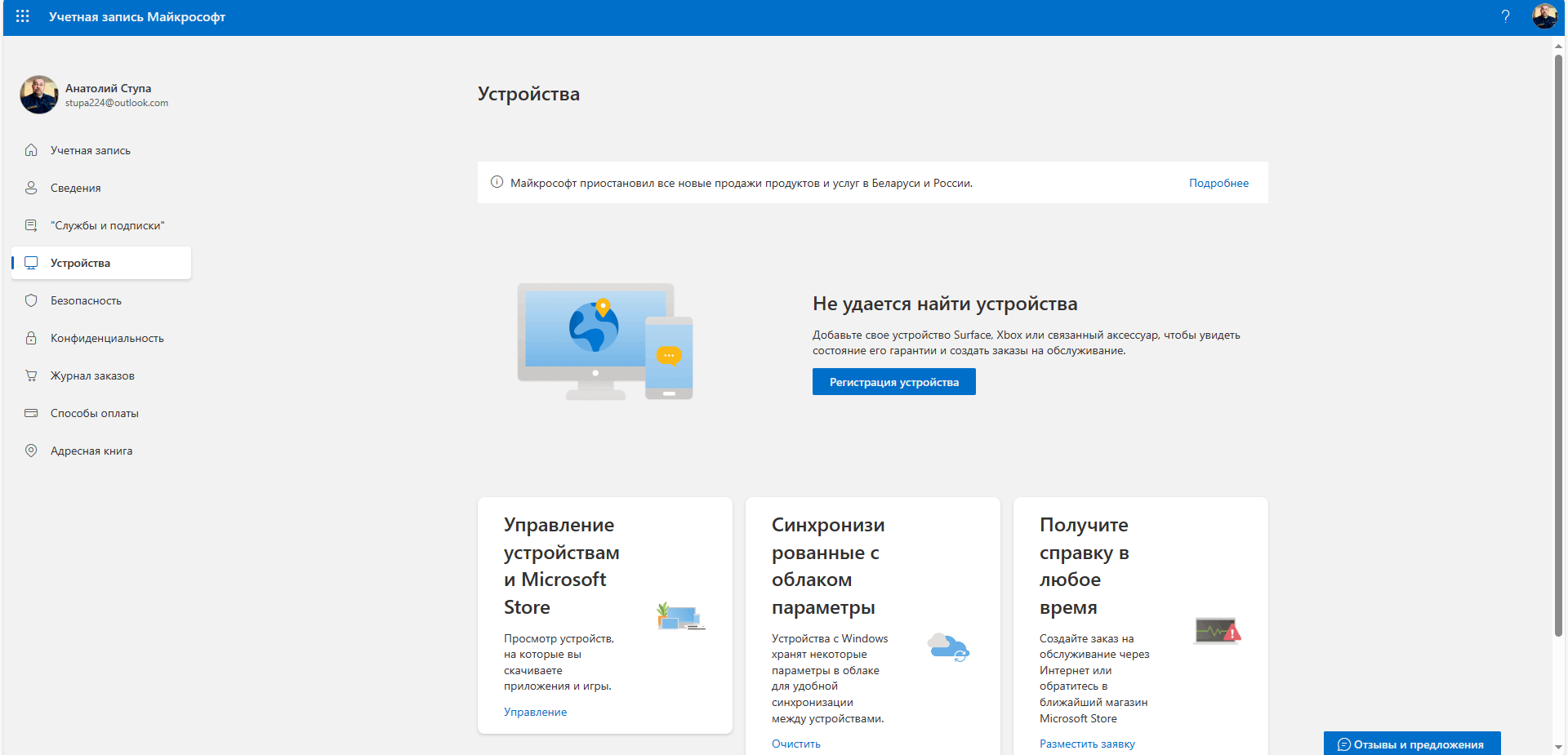The width and height of the screenshot is (1568, 755).
Task: Click the Управление link
Action: [x=535, y=712]
